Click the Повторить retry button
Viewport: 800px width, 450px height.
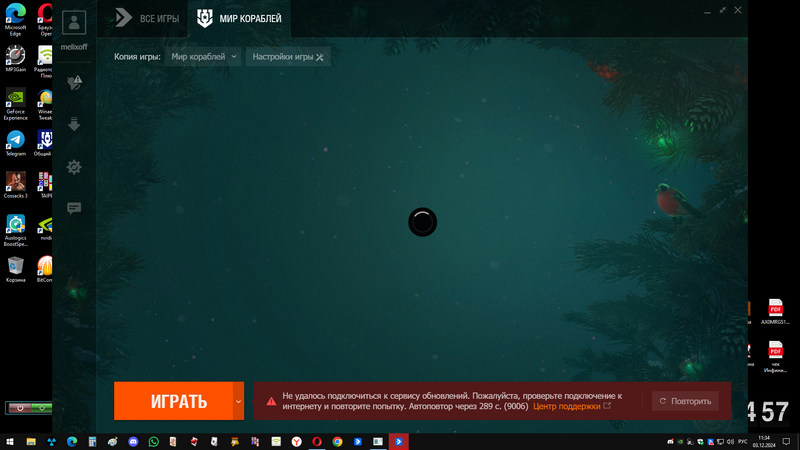pyautogui.click(x=685, y=401)
